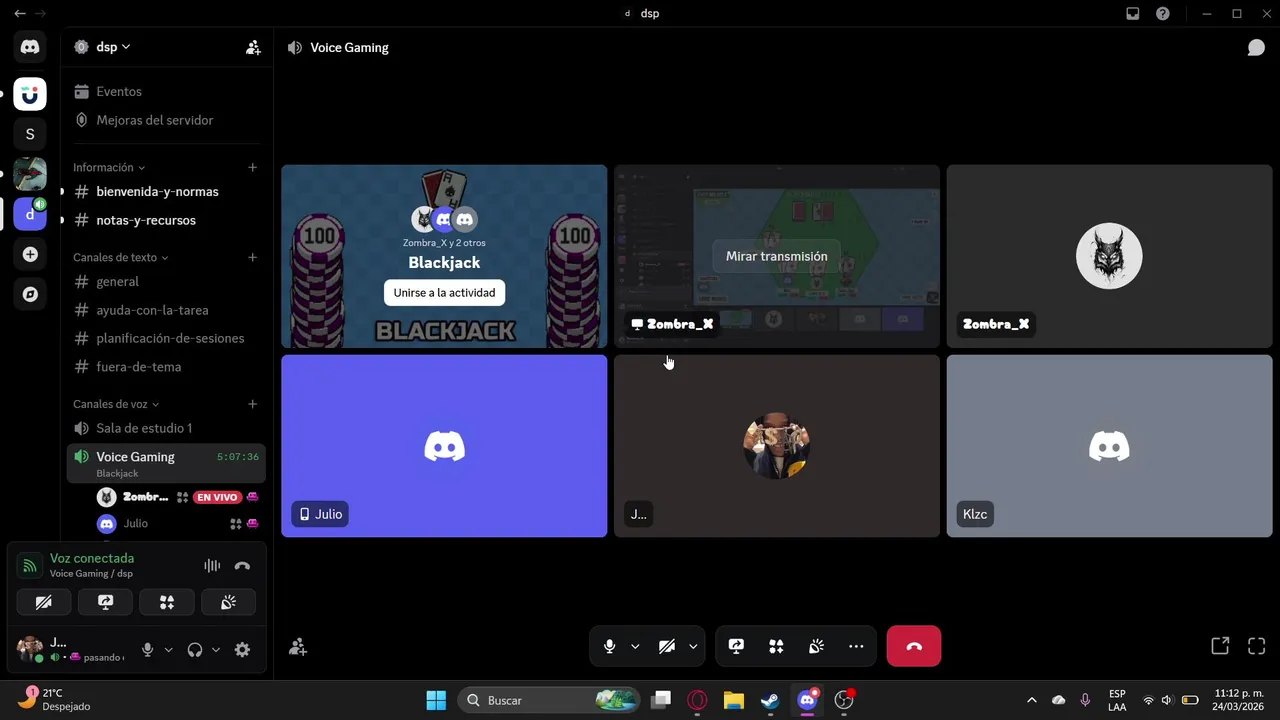Open Windows Start menu

point(437,700)
